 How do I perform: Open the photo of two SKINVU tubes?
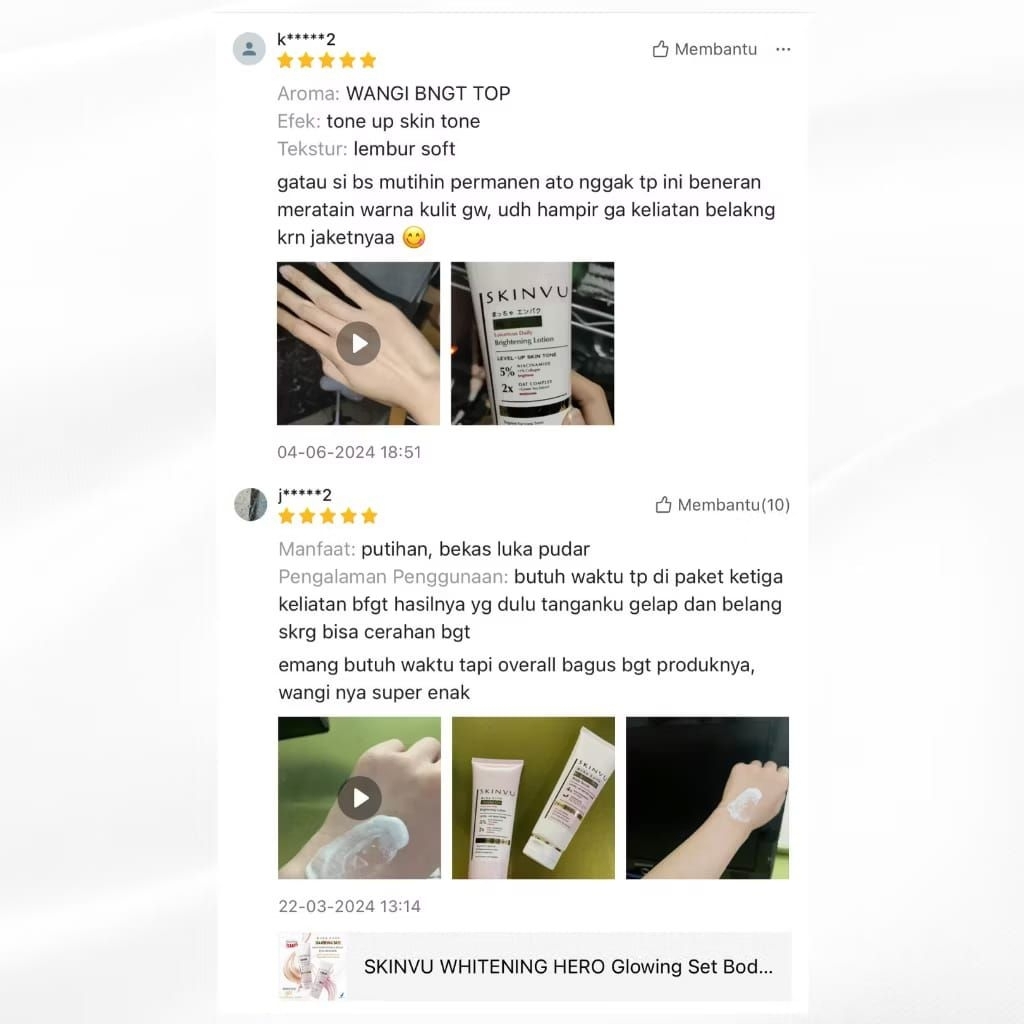coord(533,797)
